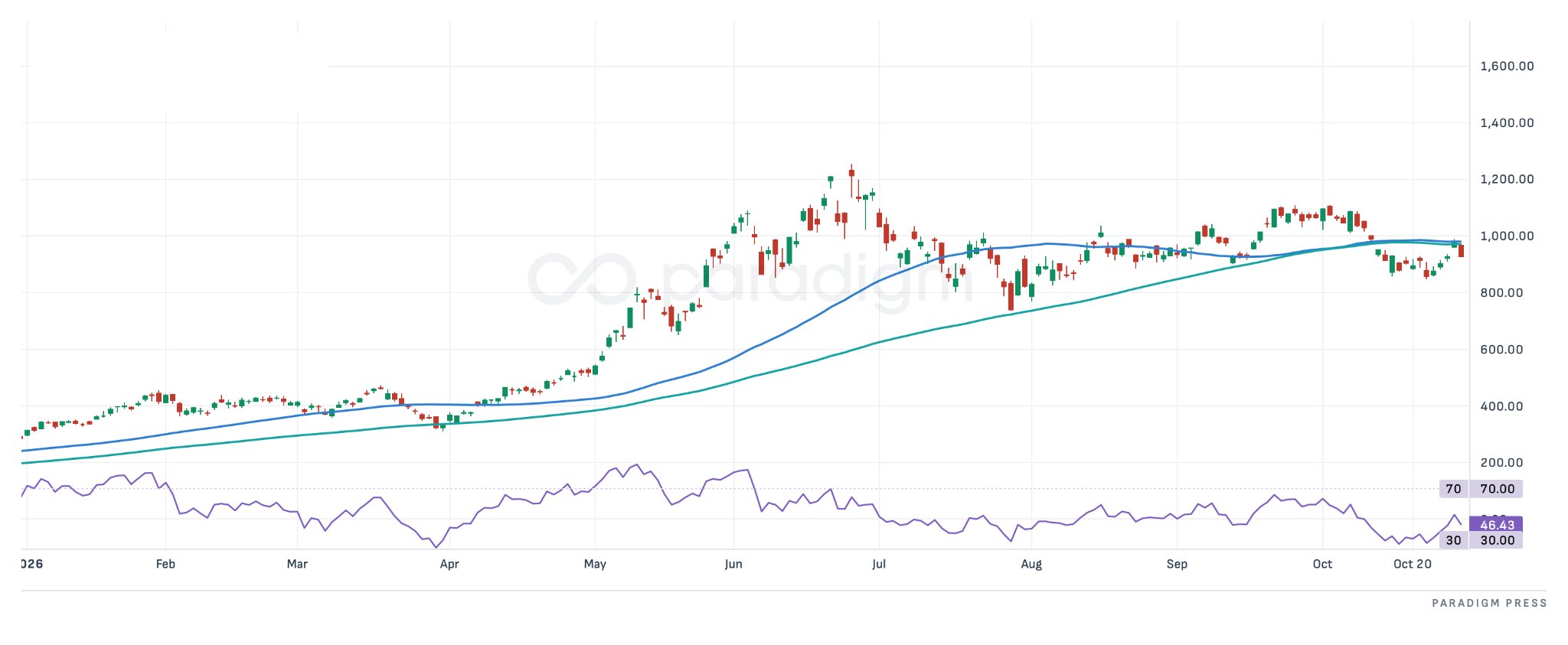Click the purple 46.43 RSI value badge

[x=1497, y=524]
